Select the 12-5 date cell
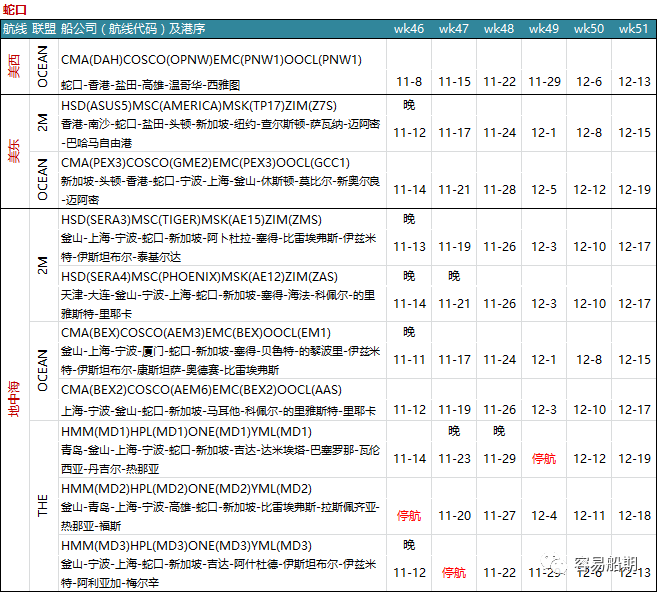Screen dimensions: 658x593 (544, 190)
